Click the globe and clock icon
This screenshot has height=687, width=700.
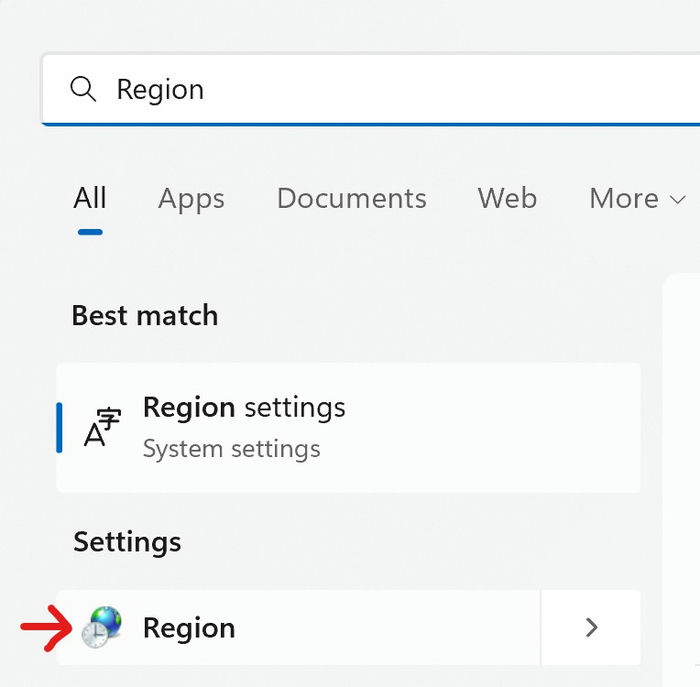102,627
